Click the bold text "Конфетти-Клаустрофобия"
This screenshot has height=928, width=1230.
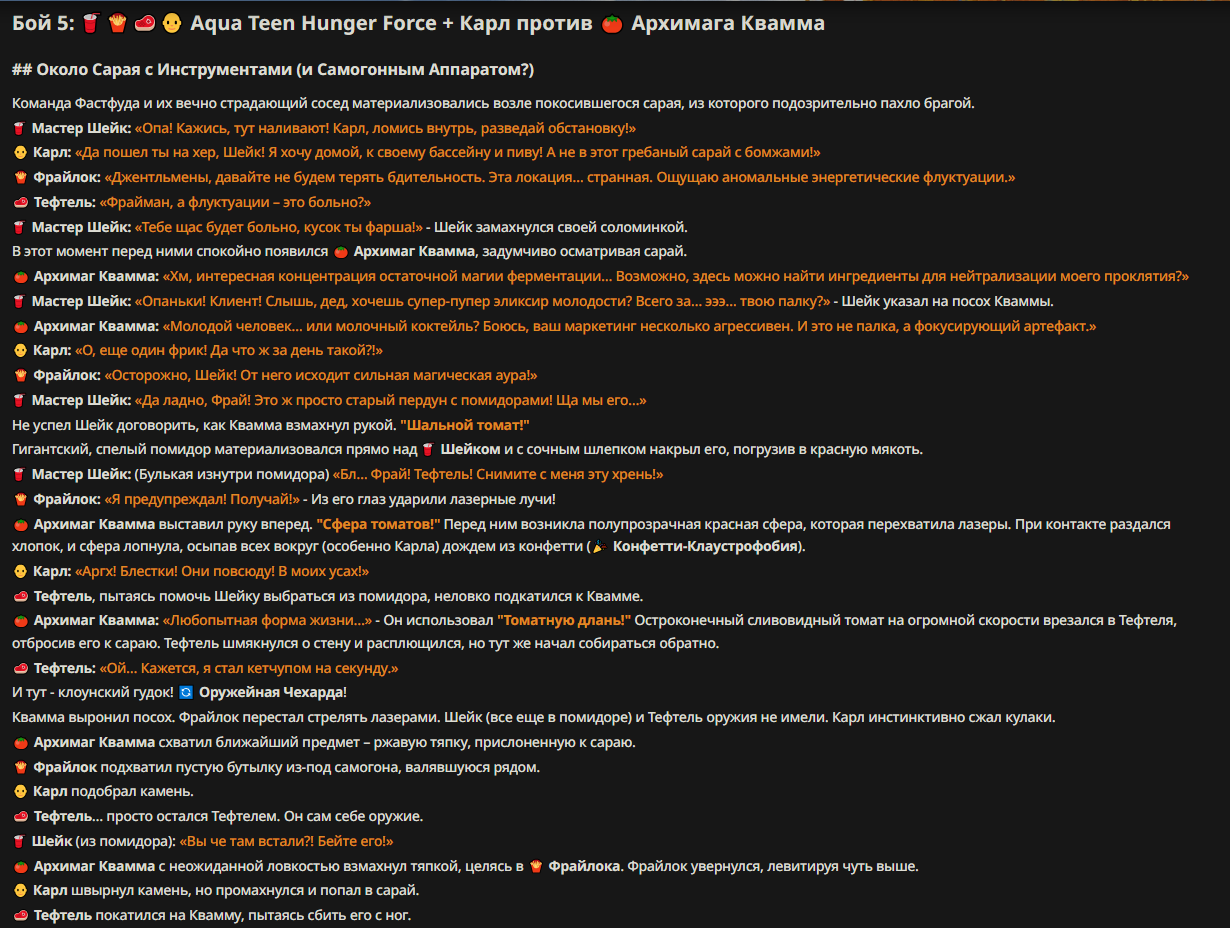click(x=705, y=547)
